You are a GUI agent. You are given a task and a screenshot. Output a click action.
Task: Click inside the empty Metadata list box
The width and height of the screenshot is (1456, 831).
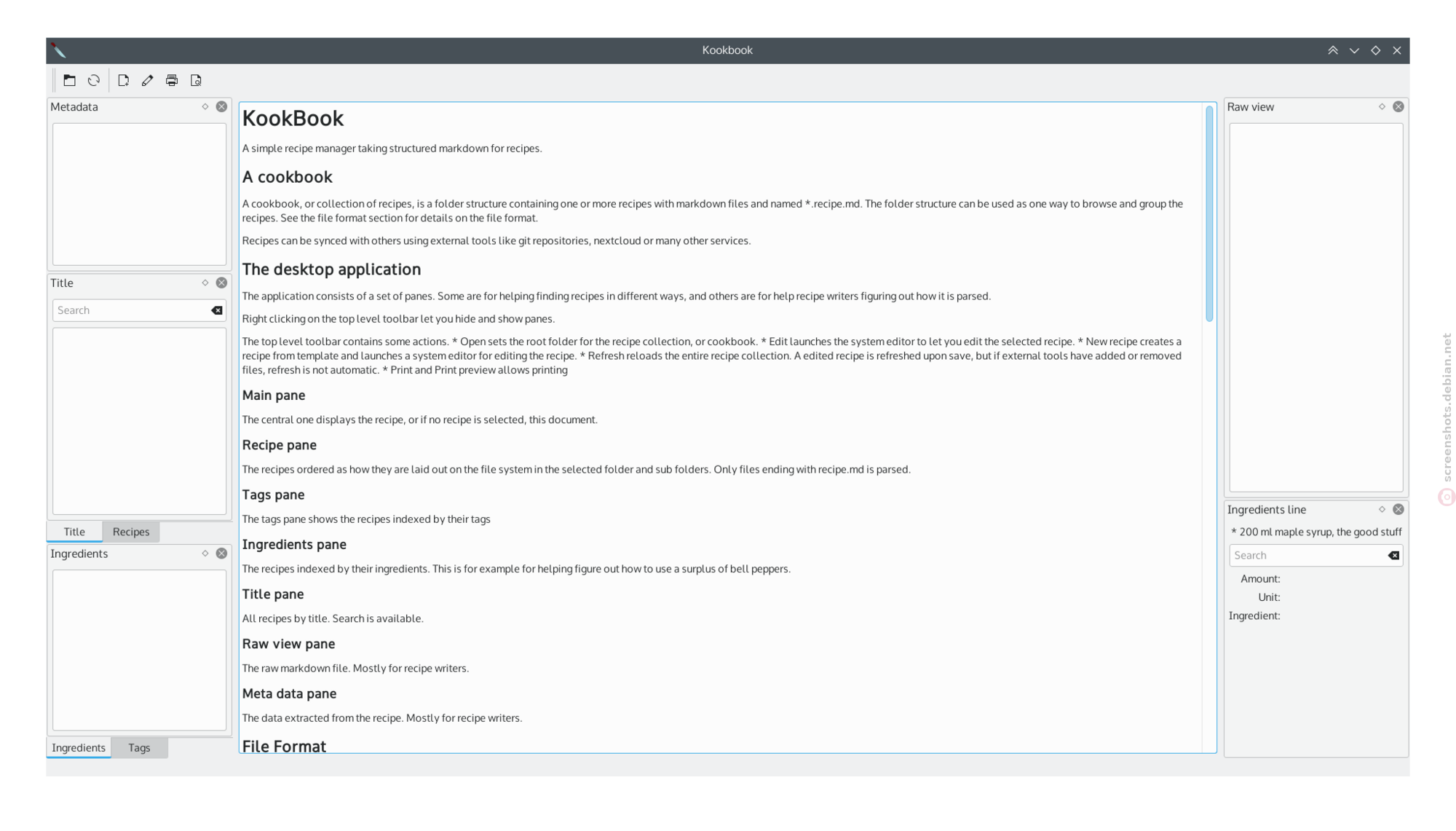click(x=139, y=194)
